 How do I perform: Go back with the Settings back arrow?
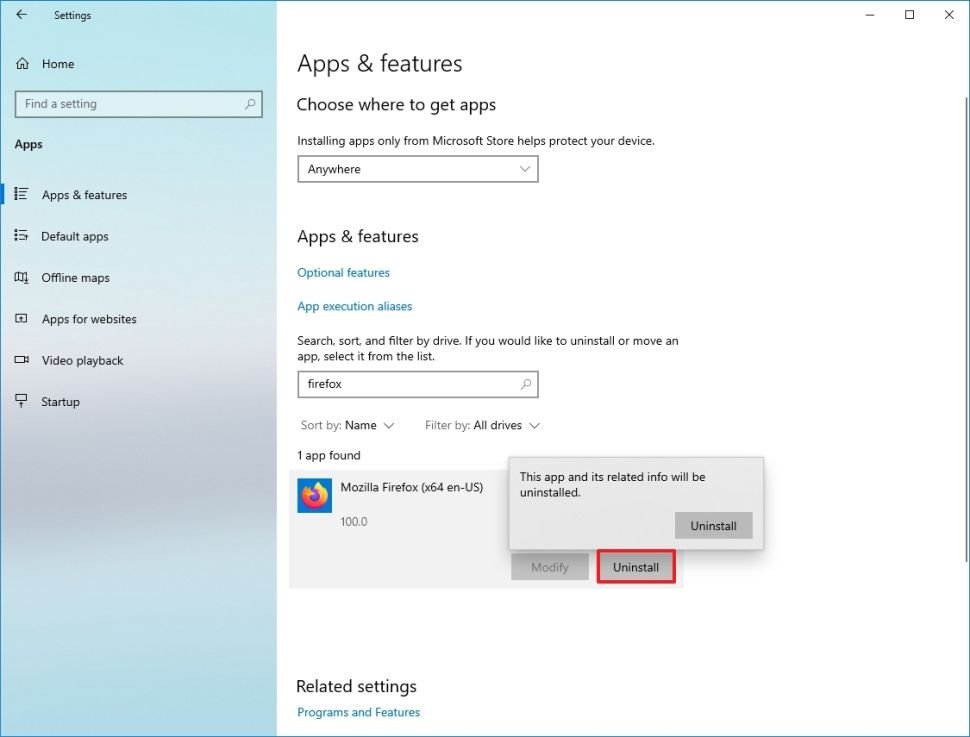(x=22, y=14)
